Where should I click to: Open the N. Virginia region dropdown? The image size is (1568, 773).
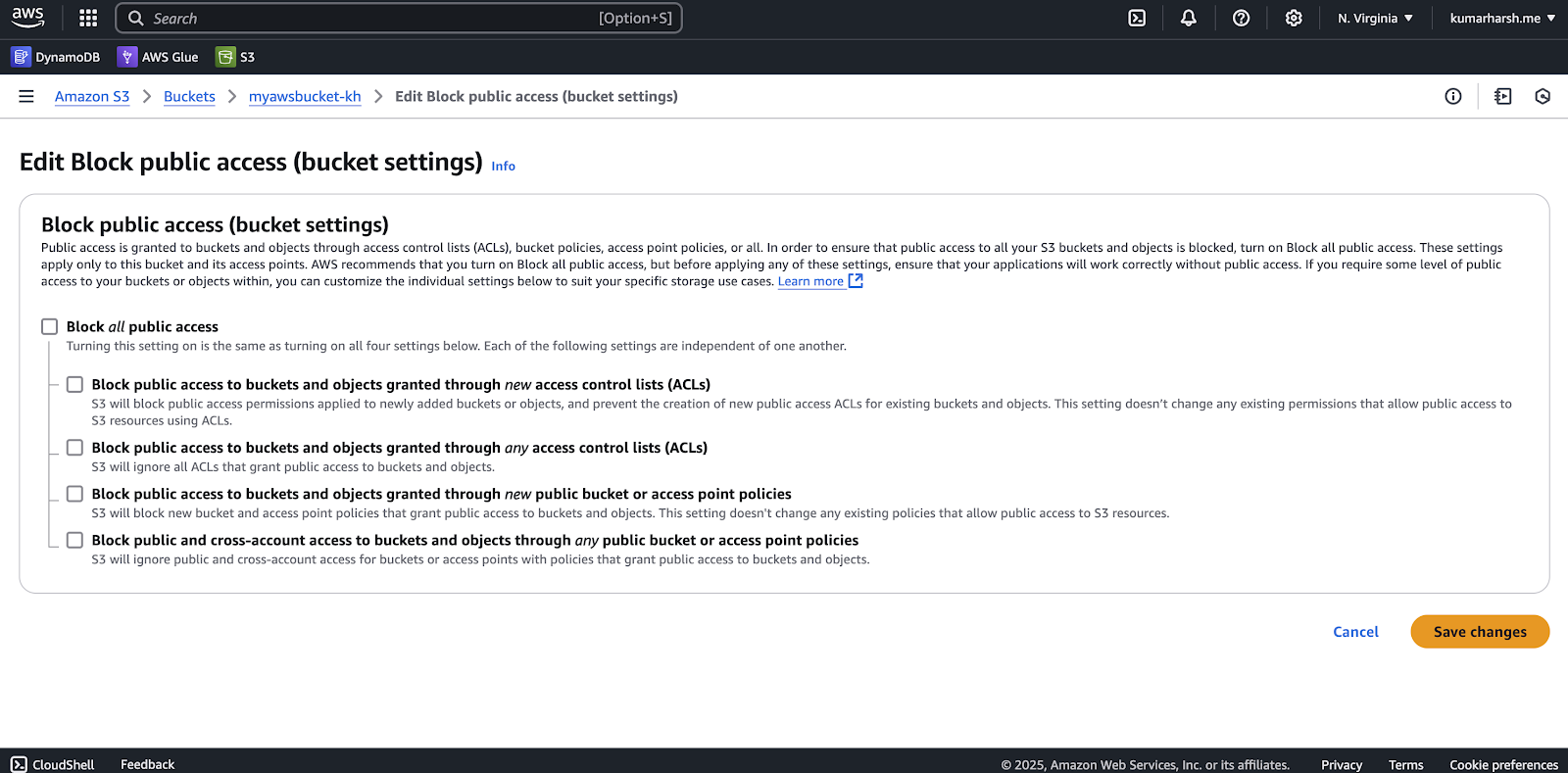point(1375,18)
